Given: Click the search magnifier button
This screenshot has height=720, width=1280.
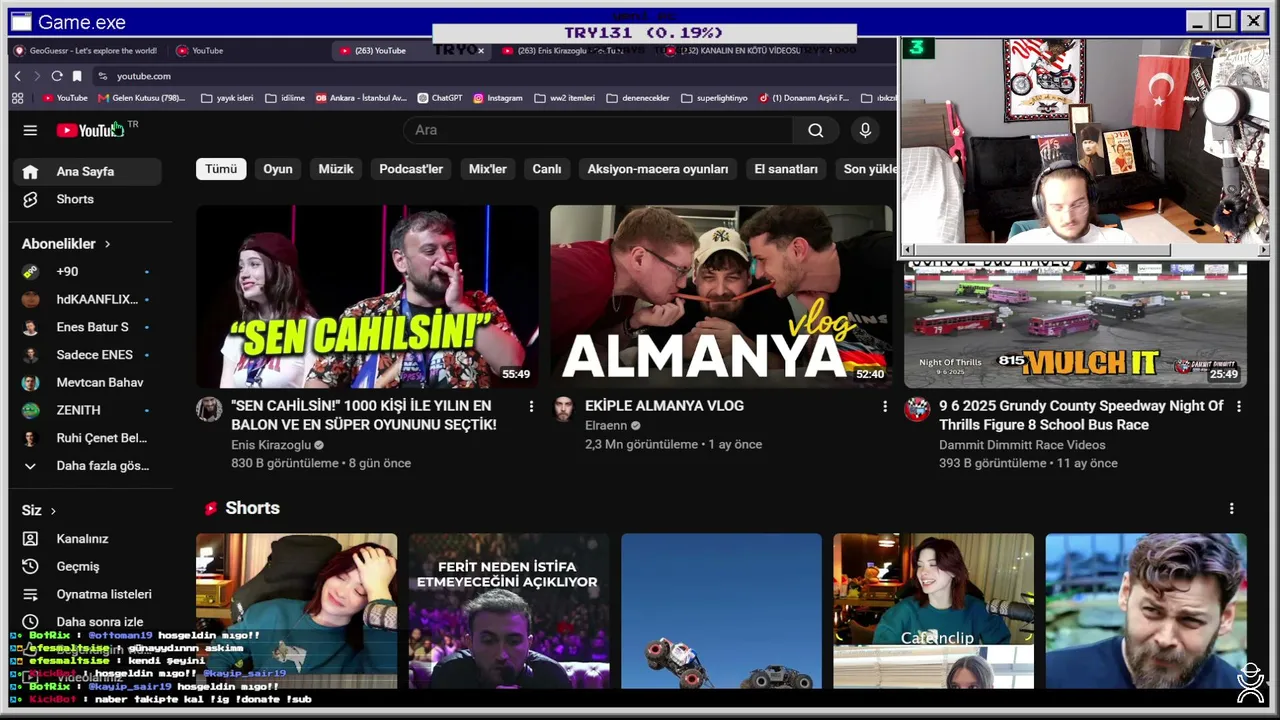Looking at the screenshot, I should click(x=816, y=130).
